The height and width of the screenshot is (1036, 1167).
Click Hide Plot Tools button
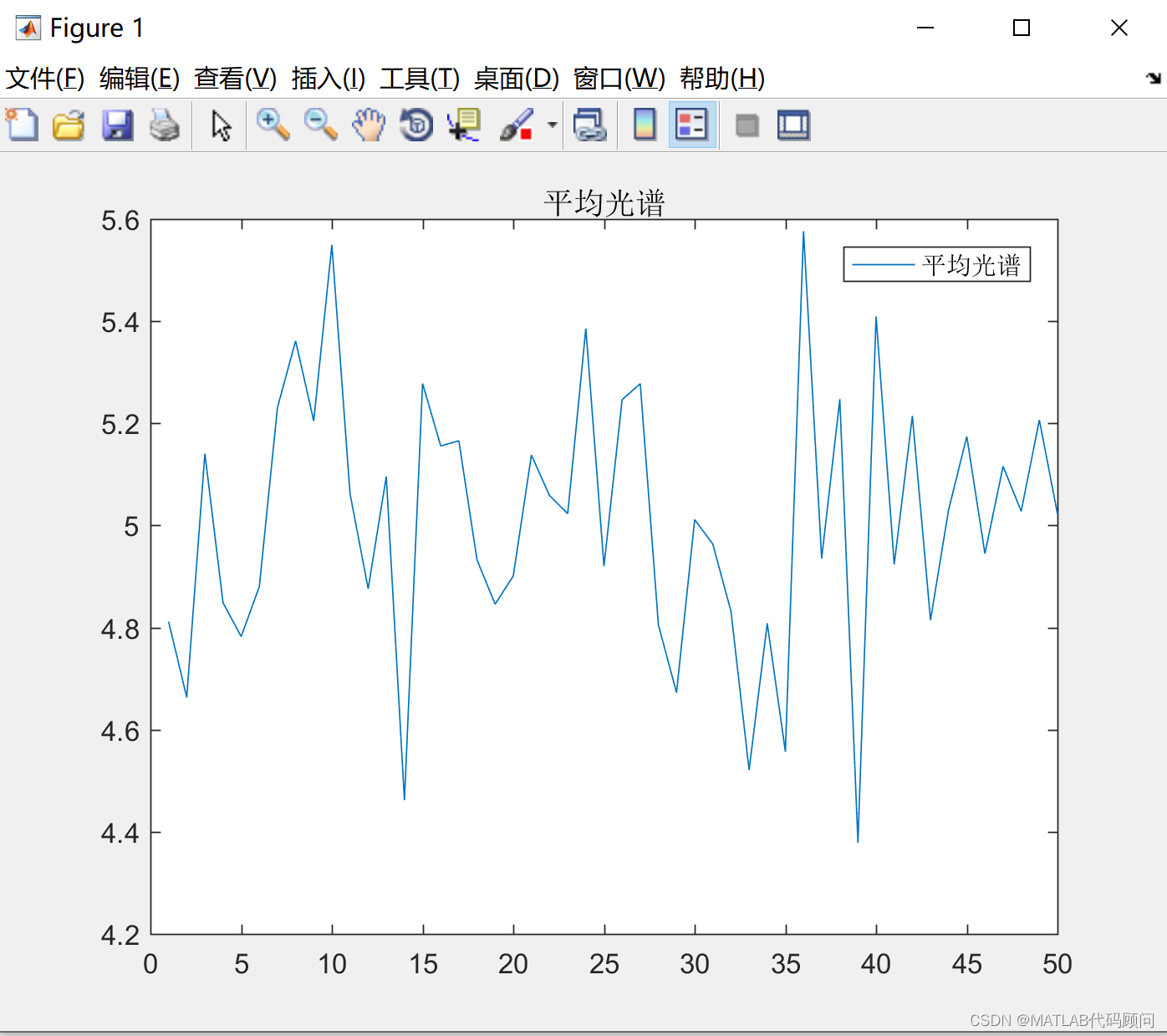coord(747,125)
